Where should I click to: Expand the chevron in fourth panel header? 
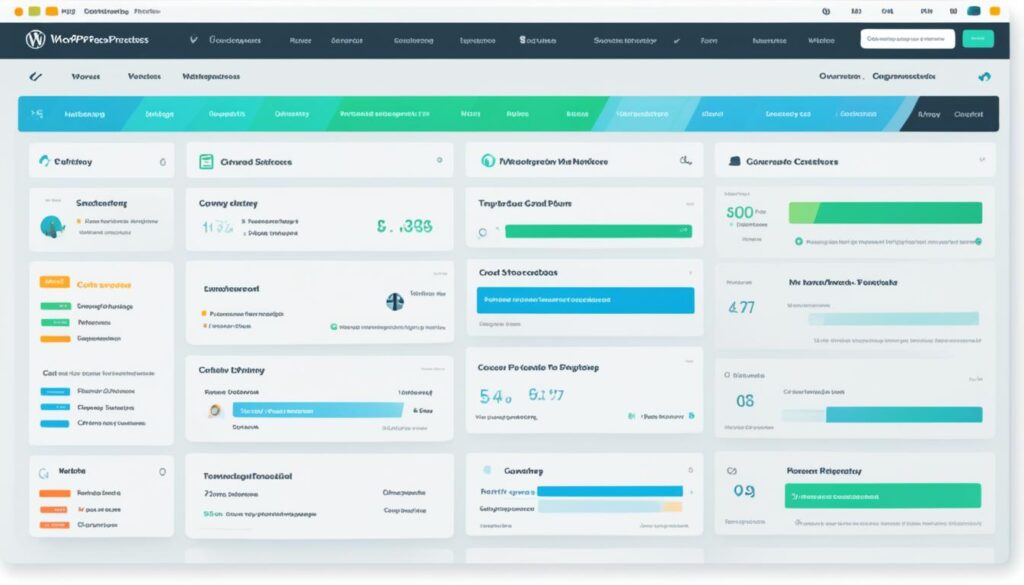[982, 159]
